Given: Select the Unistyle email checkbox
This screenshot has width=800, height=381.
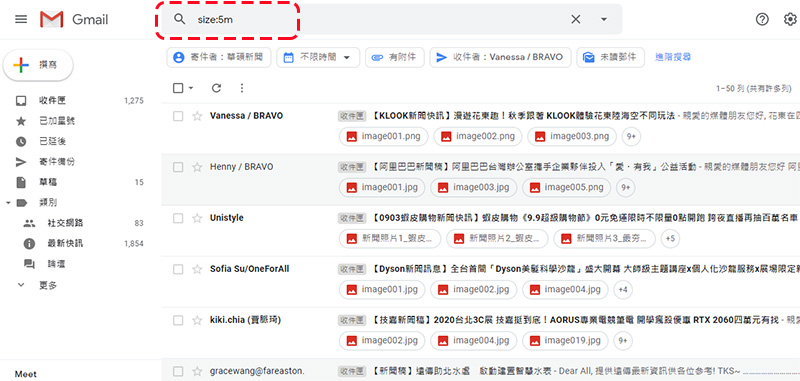Looking at the screenshot, I should coord(178,218).
